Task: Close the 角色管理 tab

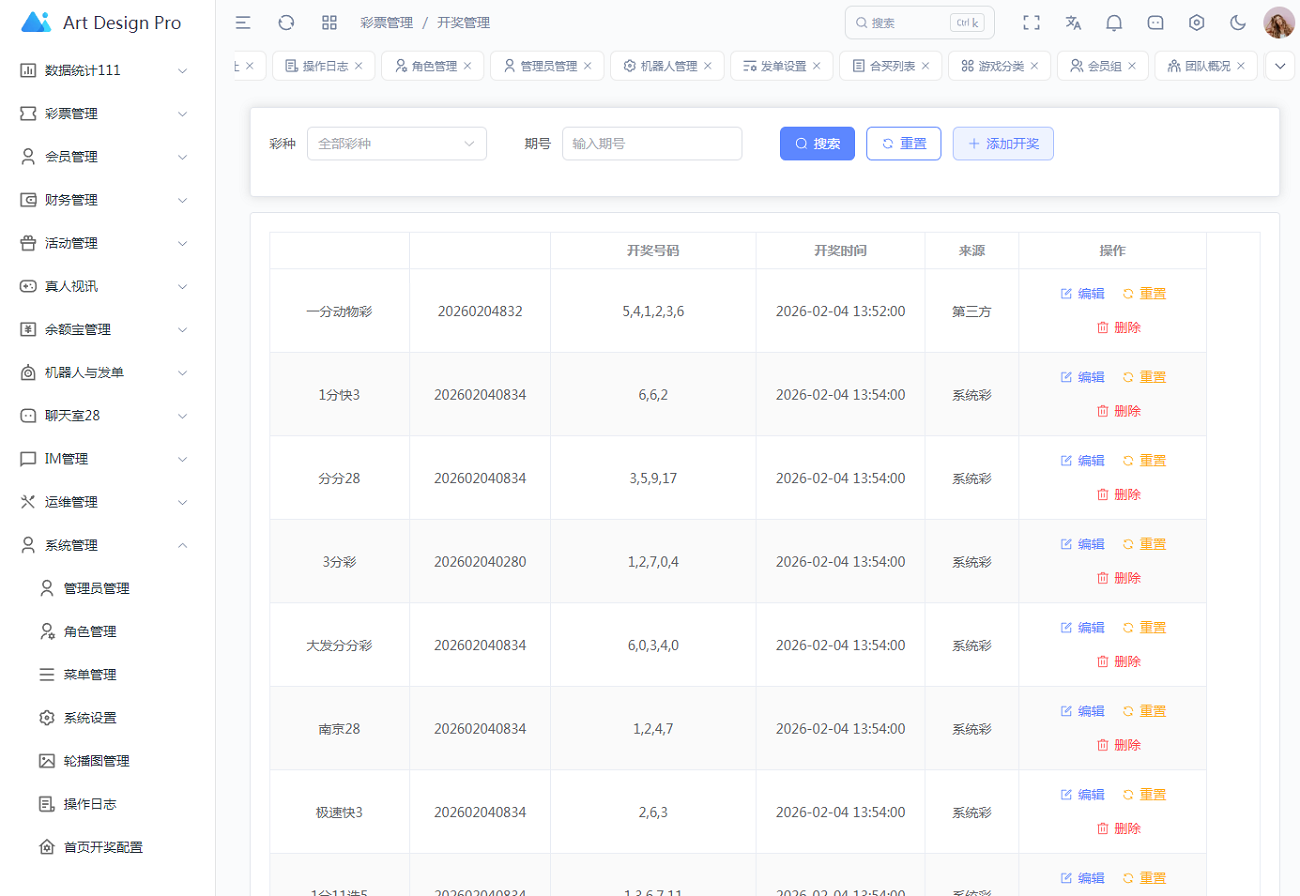Action: [x=467, y=66]
